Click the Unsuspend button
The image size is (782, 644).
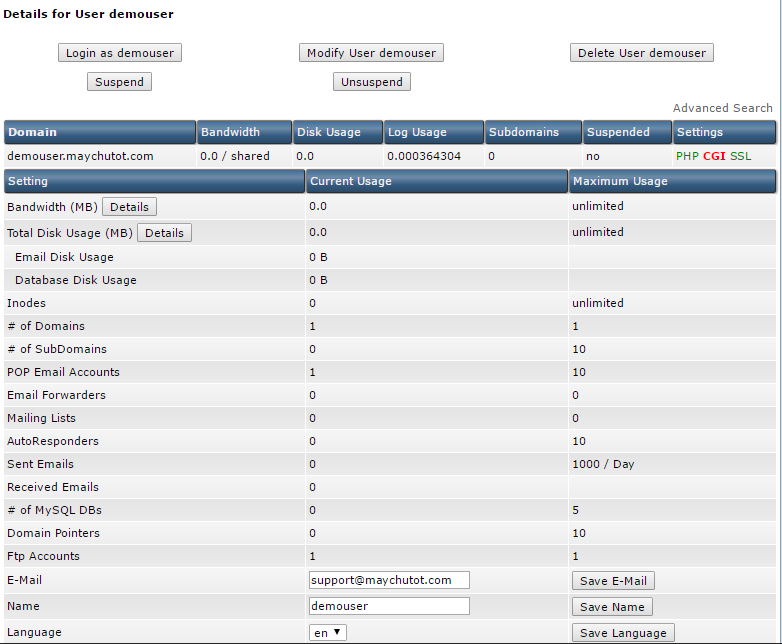(x=372, y=82)
